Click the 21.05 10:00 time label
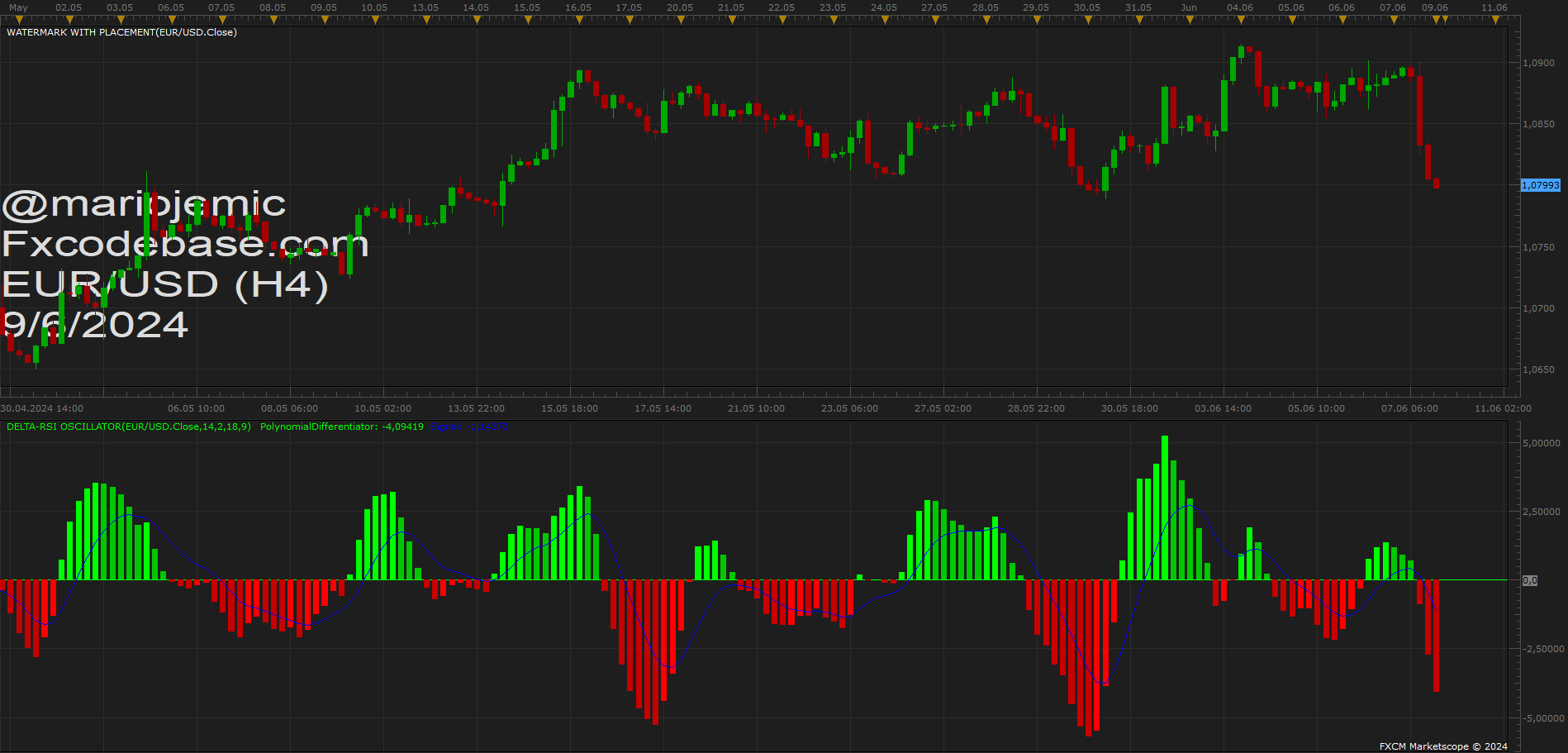 757,408
